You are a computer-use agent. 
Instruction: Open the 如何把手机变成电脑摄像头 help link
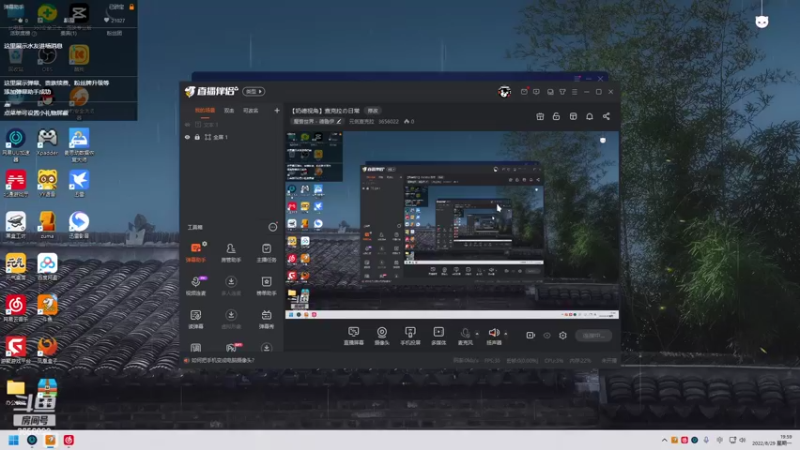[x=222, y=360]
